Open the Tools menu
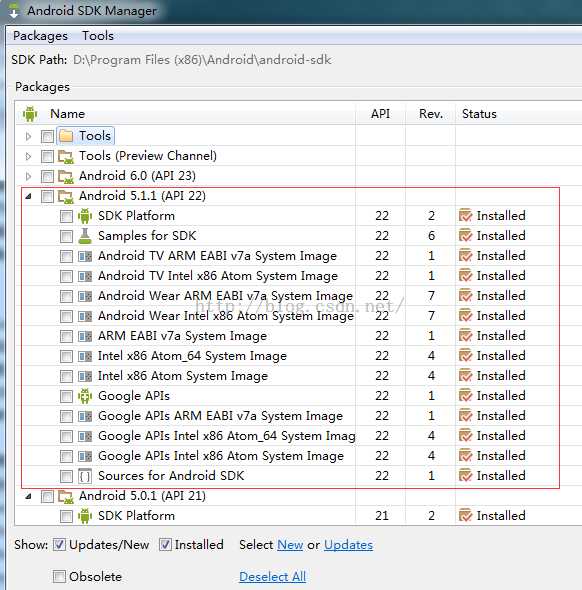This screenshot has width=582, height=590. click(98, 36)
